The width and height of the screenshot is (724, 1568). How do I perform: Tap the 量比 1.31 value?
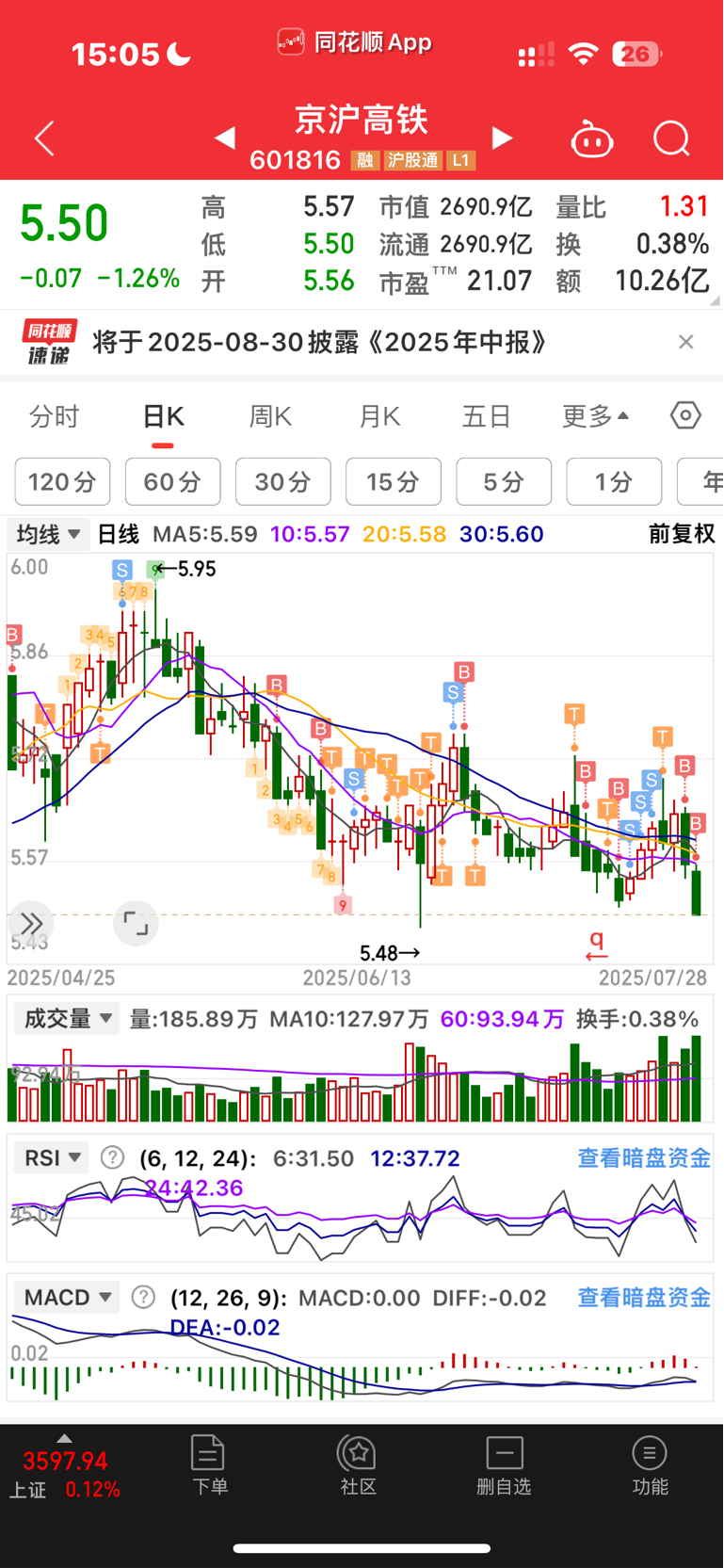point(684,206)
